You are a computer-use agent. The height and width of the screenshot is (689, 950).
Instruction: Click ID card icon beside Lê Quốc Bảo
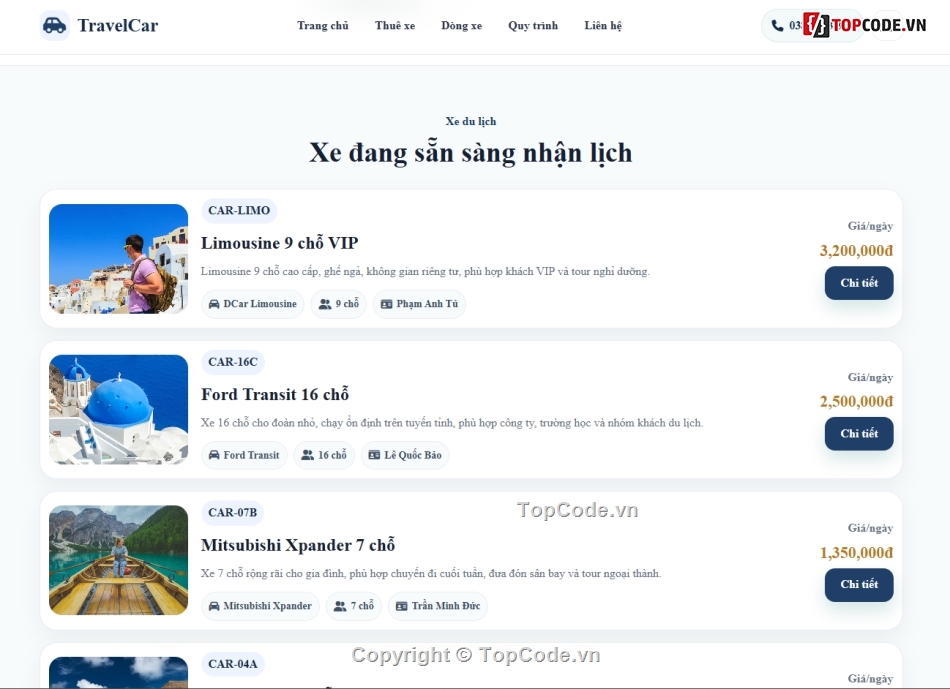[x=374, y=455]
